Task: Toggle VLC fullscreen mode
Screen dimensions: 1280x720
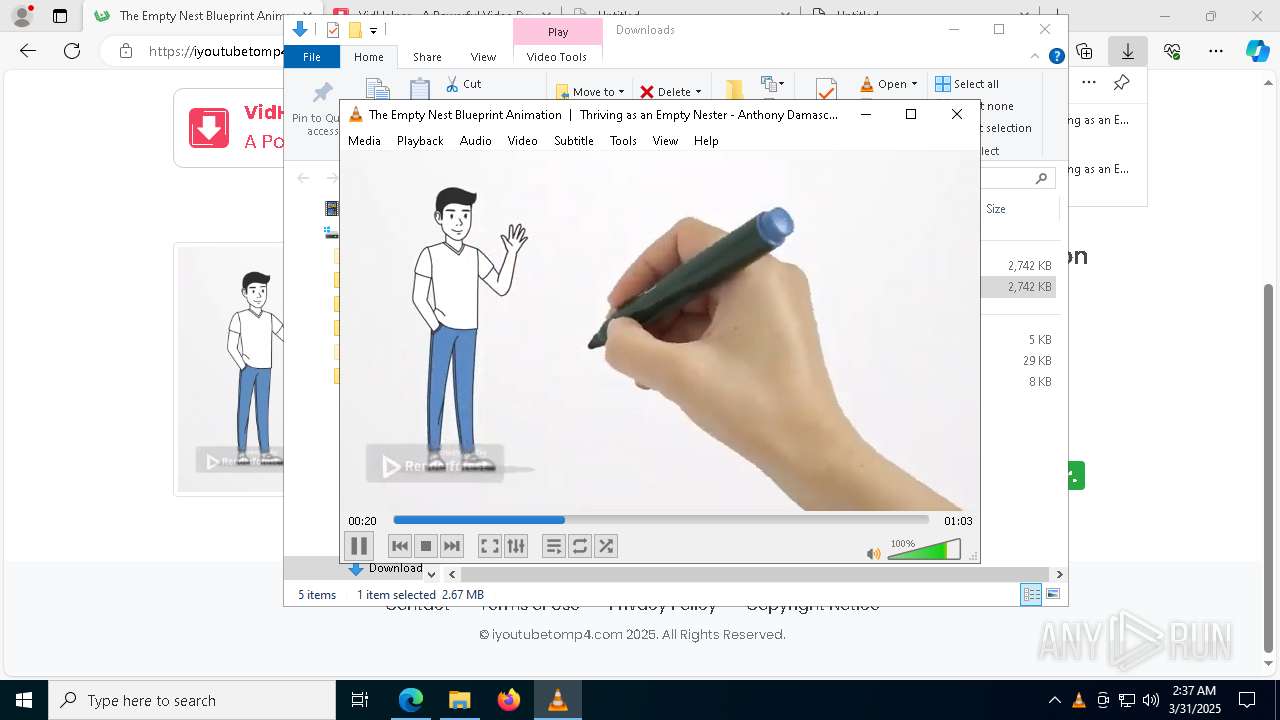Action: [490, 546]
